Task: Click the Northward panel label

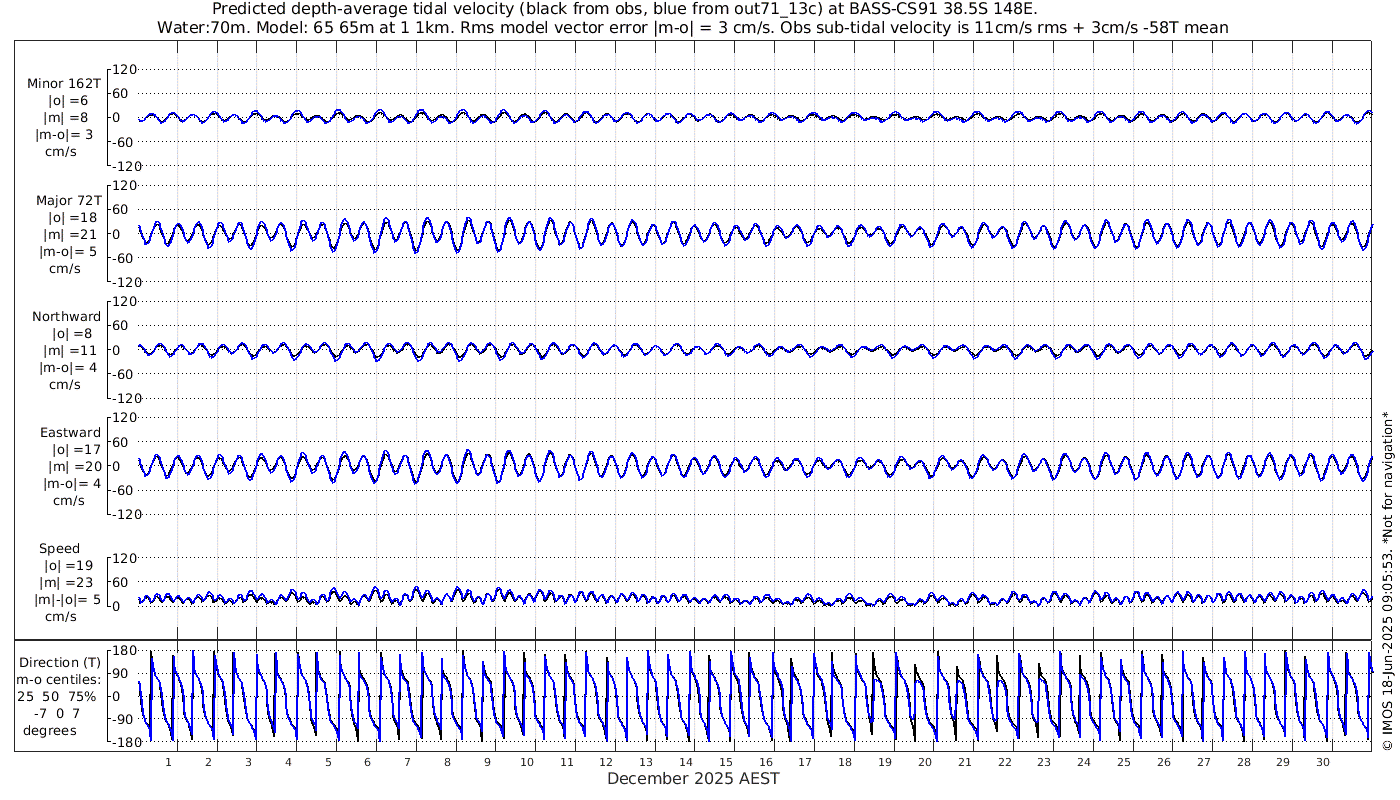Action: (x=66, y=317)
